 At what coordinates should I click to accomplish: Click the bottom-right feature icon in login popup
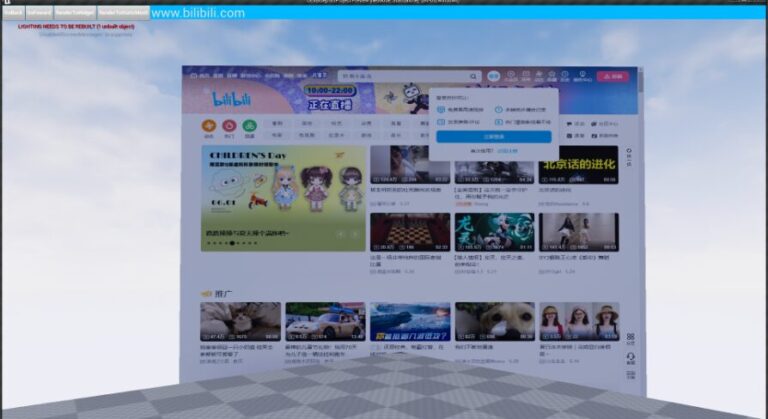[499, 122]
